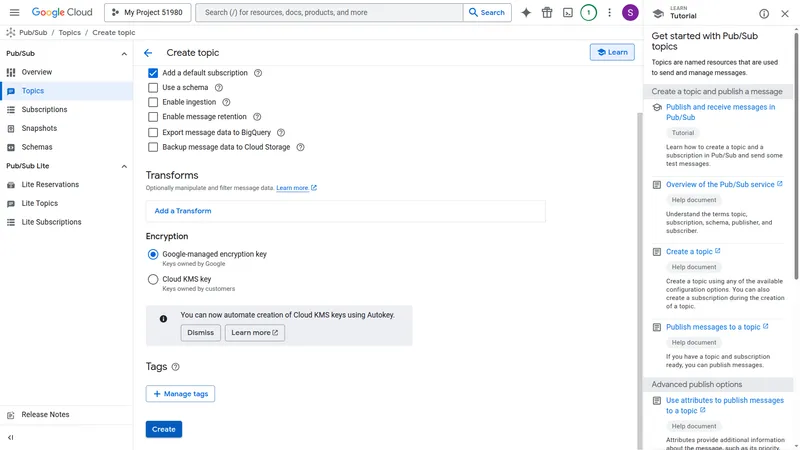Click the Overview sidebar icon
Image resolution: width=800 pixels, height=450 pixels.
pyautogui.click(x=11, y=72)
